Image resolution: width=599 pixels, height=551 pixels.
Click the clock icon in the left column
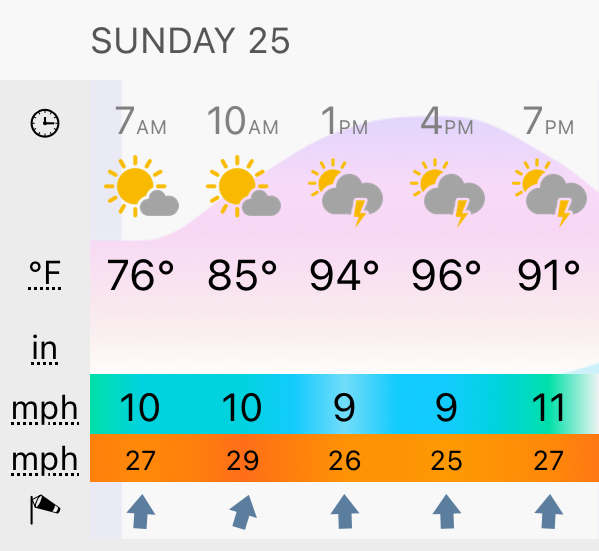[45, 123]
